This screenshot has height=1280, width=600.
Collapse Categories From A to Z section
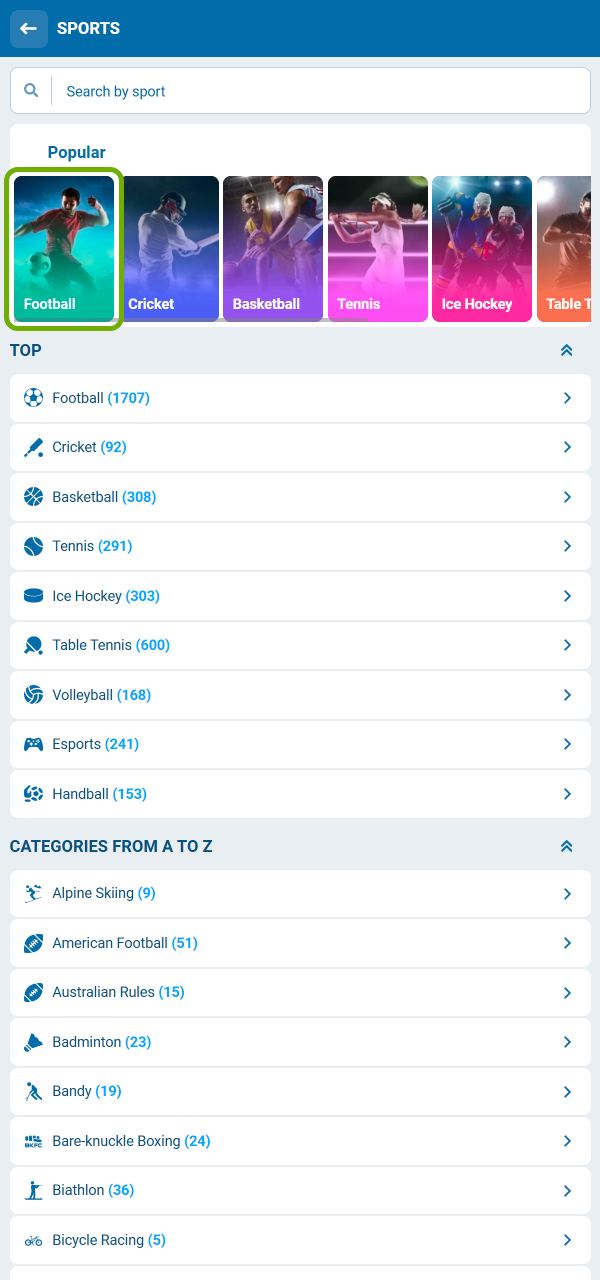pos(566,846)
